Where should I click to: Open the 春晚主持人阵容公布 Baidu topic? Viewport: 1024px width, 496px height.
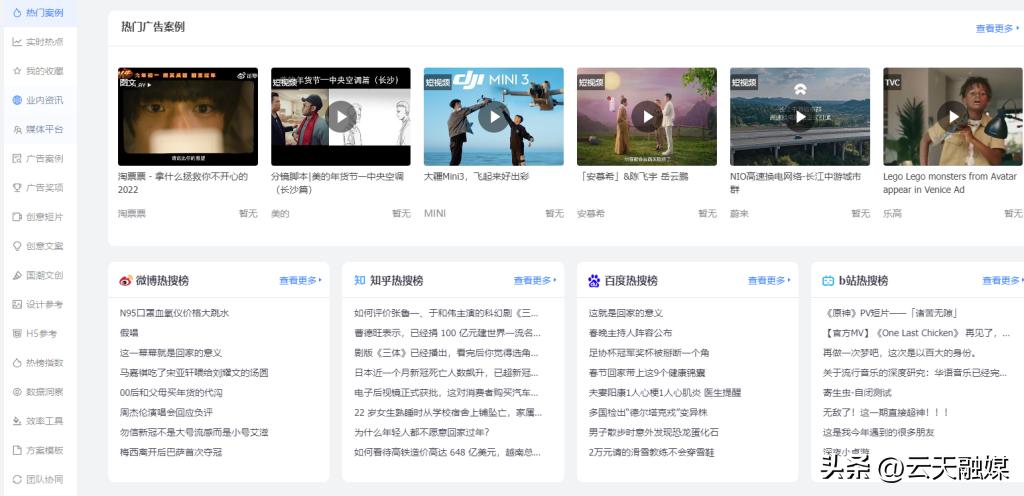pos(630,333)
